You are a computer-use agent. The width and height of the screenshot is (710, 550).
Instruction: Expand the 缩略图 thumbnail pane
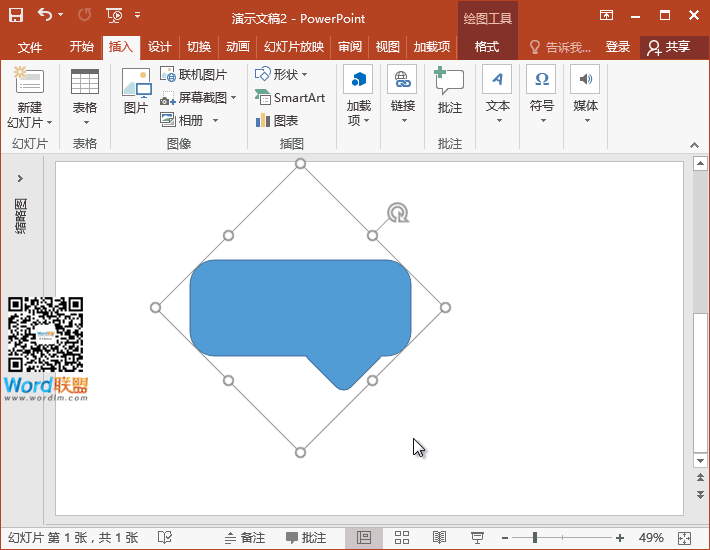pos(20,178)
